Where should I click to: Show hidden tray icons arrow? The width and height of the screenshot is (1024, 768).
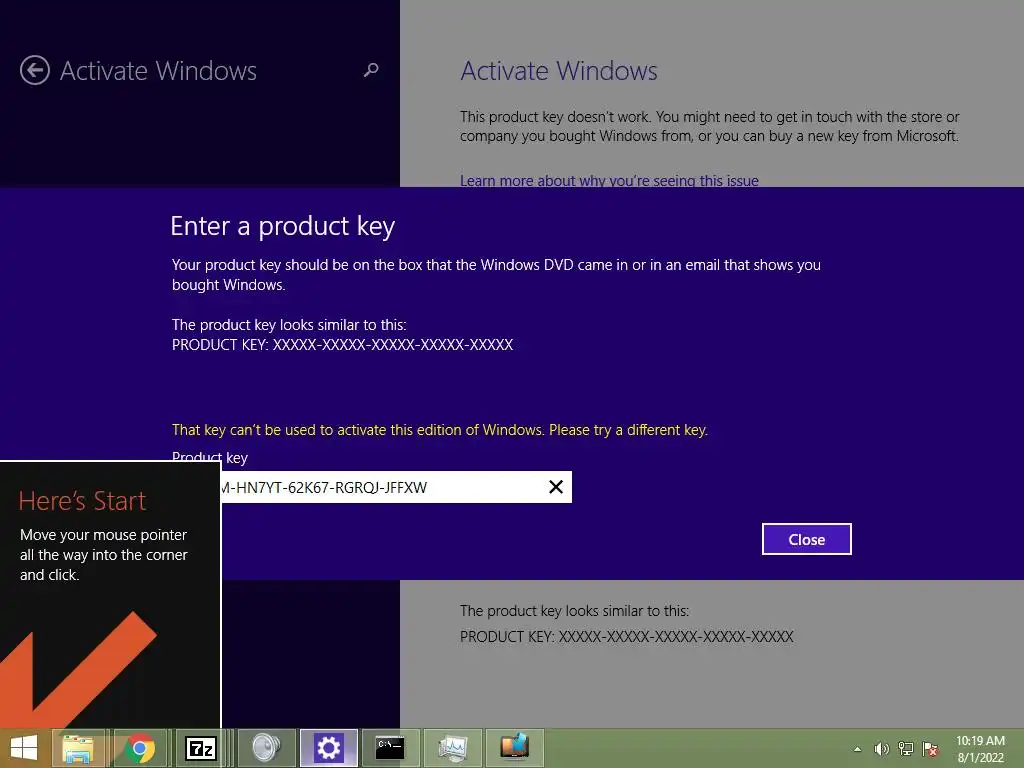tap(857, 749)
